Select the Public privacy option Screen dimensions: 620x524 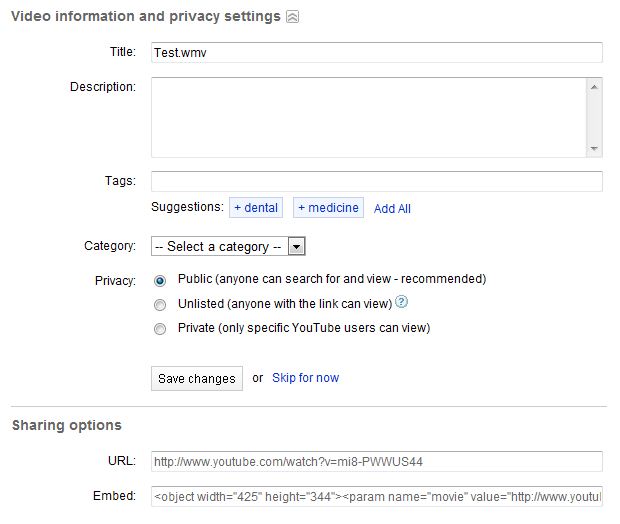tap(160, 280)
